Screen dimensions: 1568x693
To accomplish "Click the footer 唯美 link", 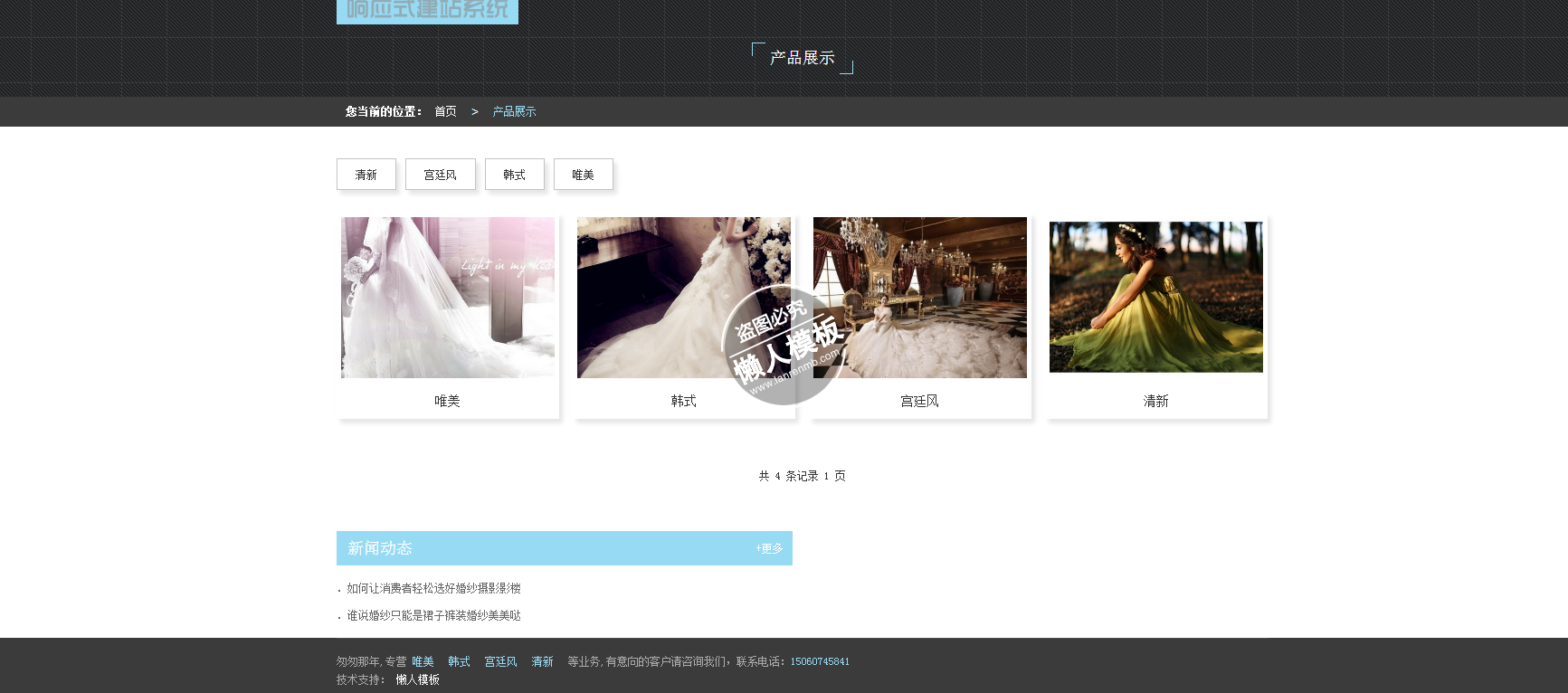I will [423, 661].
